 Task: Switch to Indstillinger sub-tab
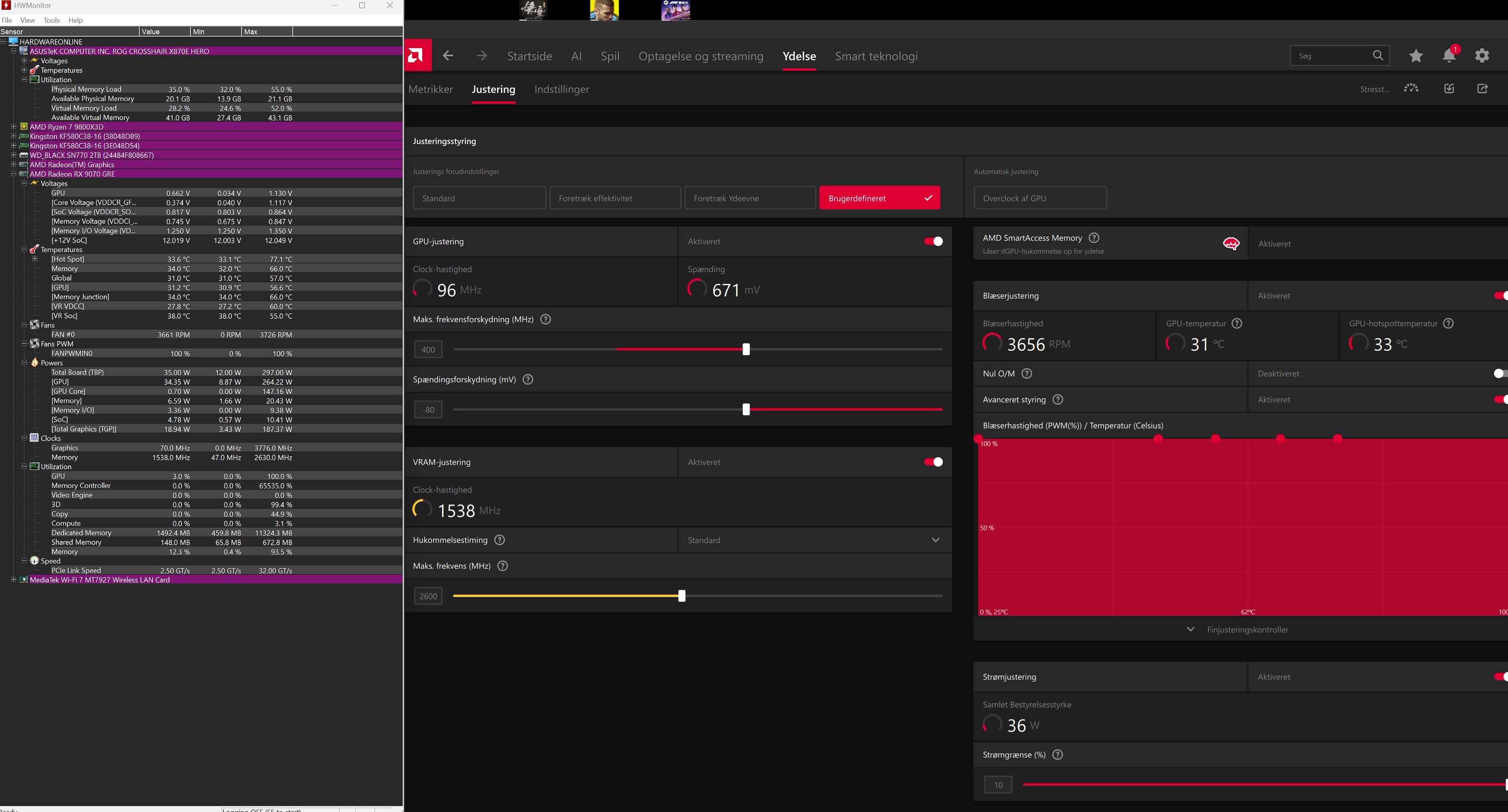pos(562,89)
